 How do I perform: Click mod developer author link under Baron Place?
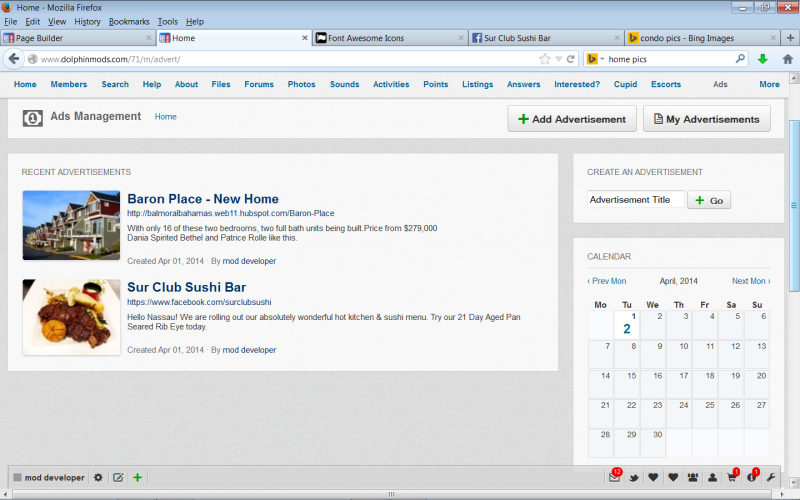pyautogui.click(x=249, y=261)
